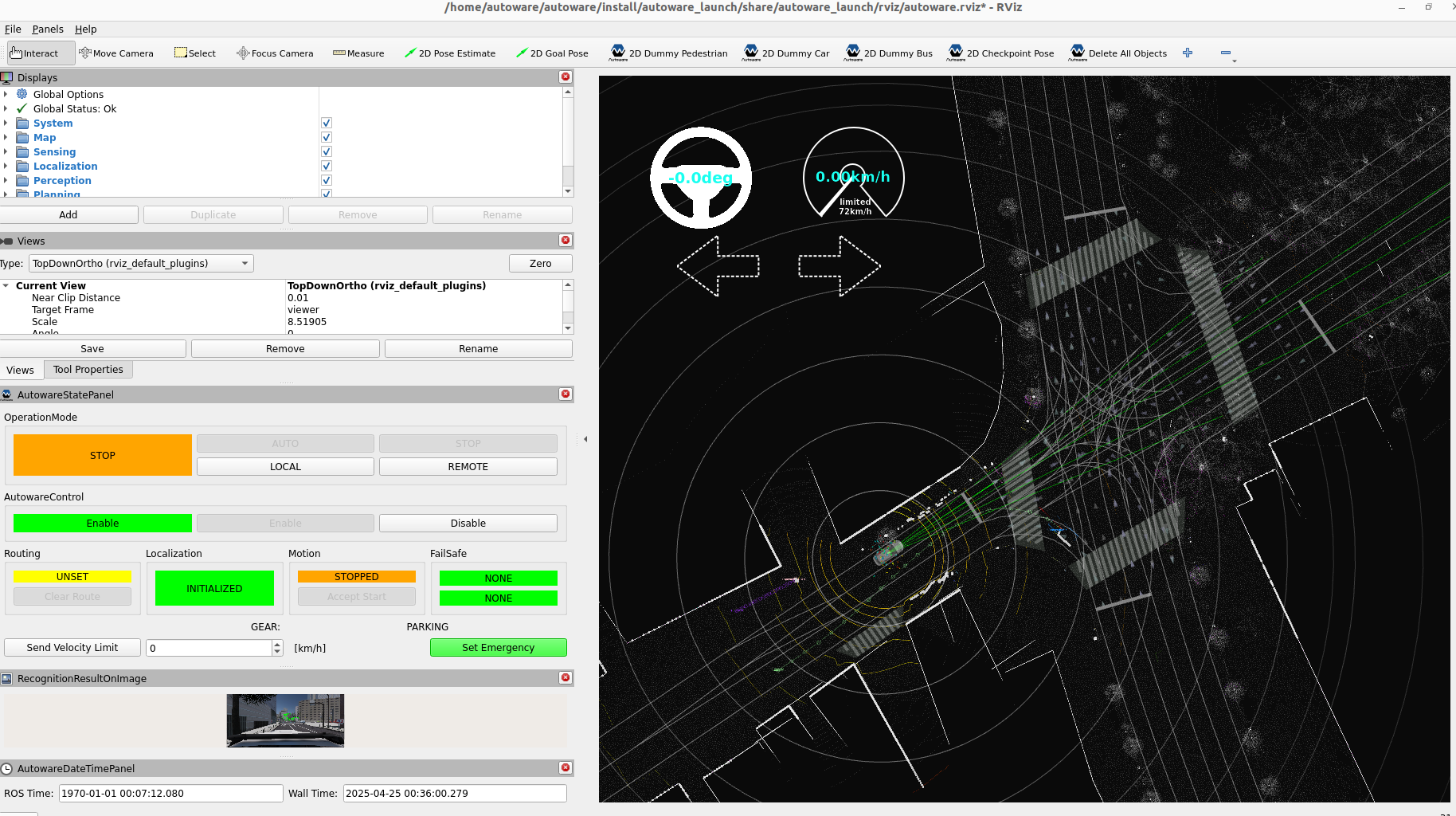Viewport: 1456px width, 816px height.
Task: Click Send Velocity Limit button
Action: tap(72, 647)
